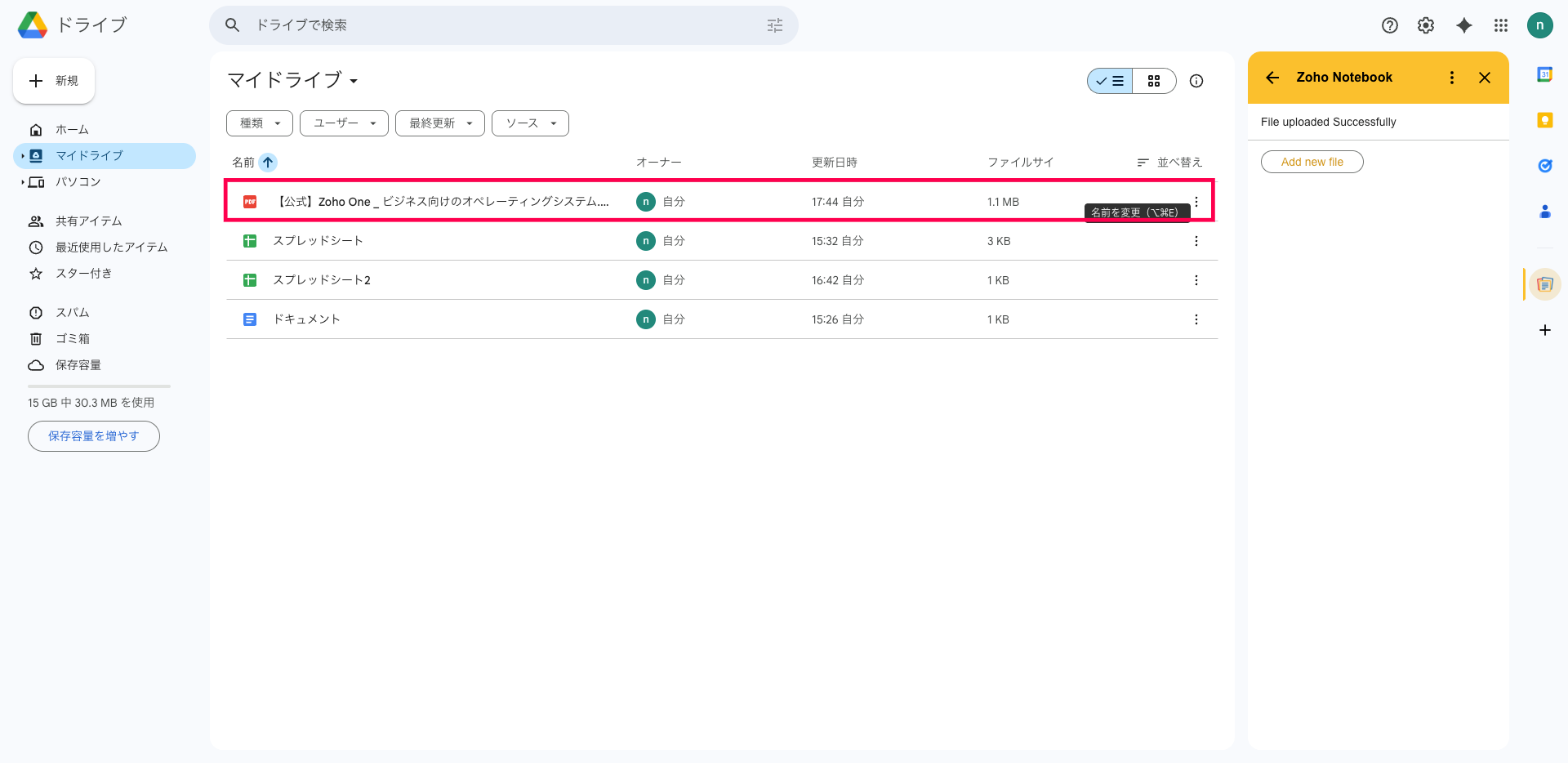The height and width of the screenshot is (763, 1568).
Task: Select 共有アイテム in the sidebar
Action: pyautogui.click(x=88, y=221)
